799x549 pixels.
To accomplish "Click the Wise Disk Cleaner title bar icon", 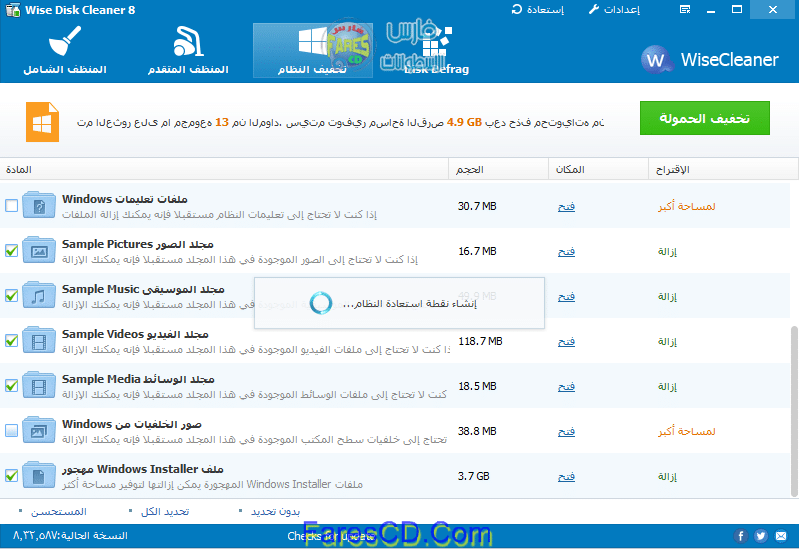I will pos(12,10).
